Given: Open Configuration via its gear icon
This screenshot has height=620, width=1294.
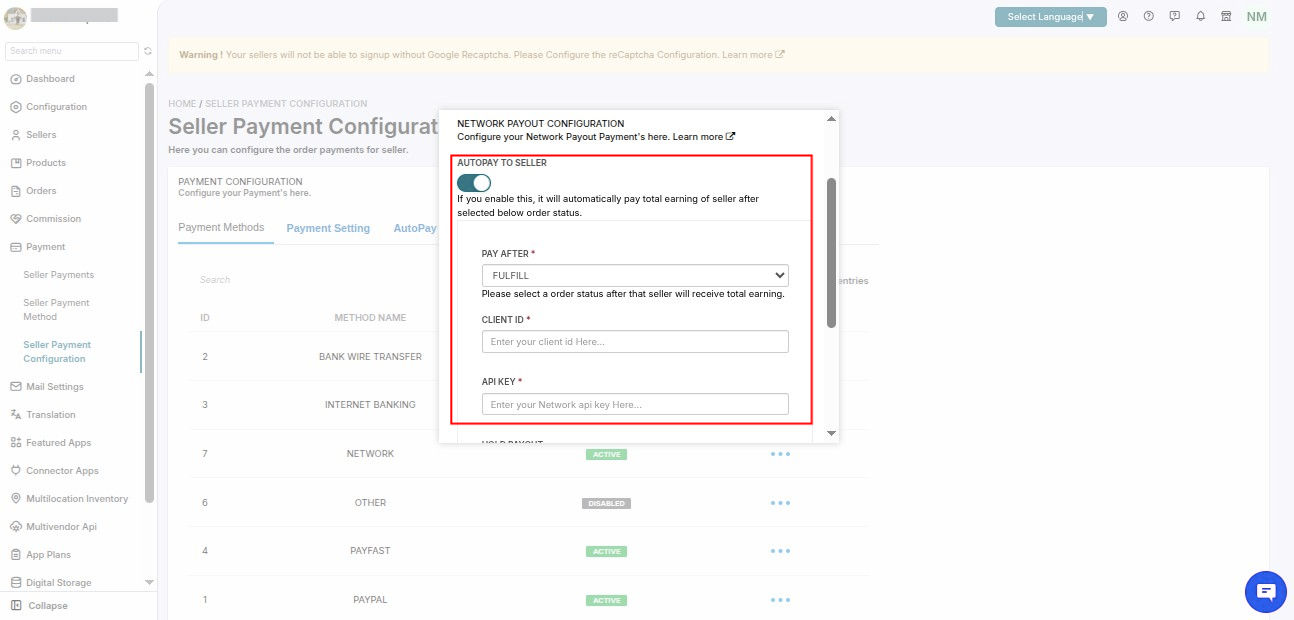Looking at the screenshot, I should [x=16, y=107].
